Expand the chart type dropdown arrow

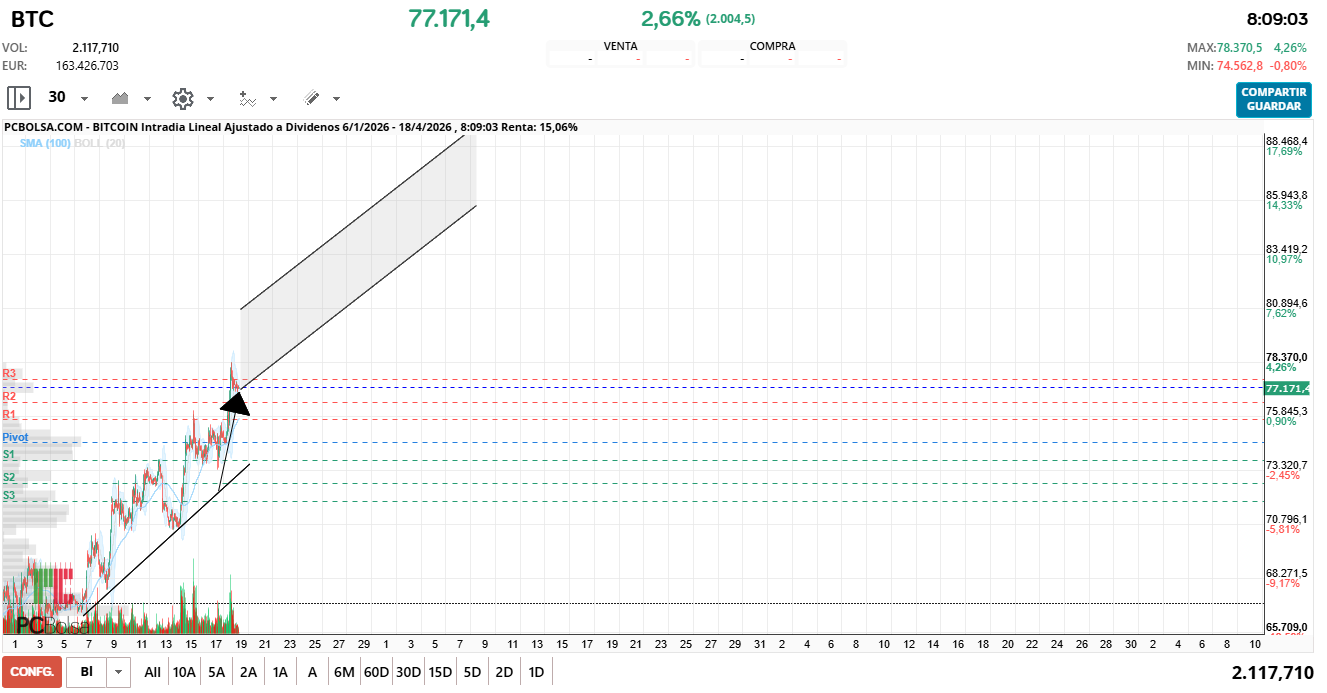pyautogui.click(x=146, y=98)
